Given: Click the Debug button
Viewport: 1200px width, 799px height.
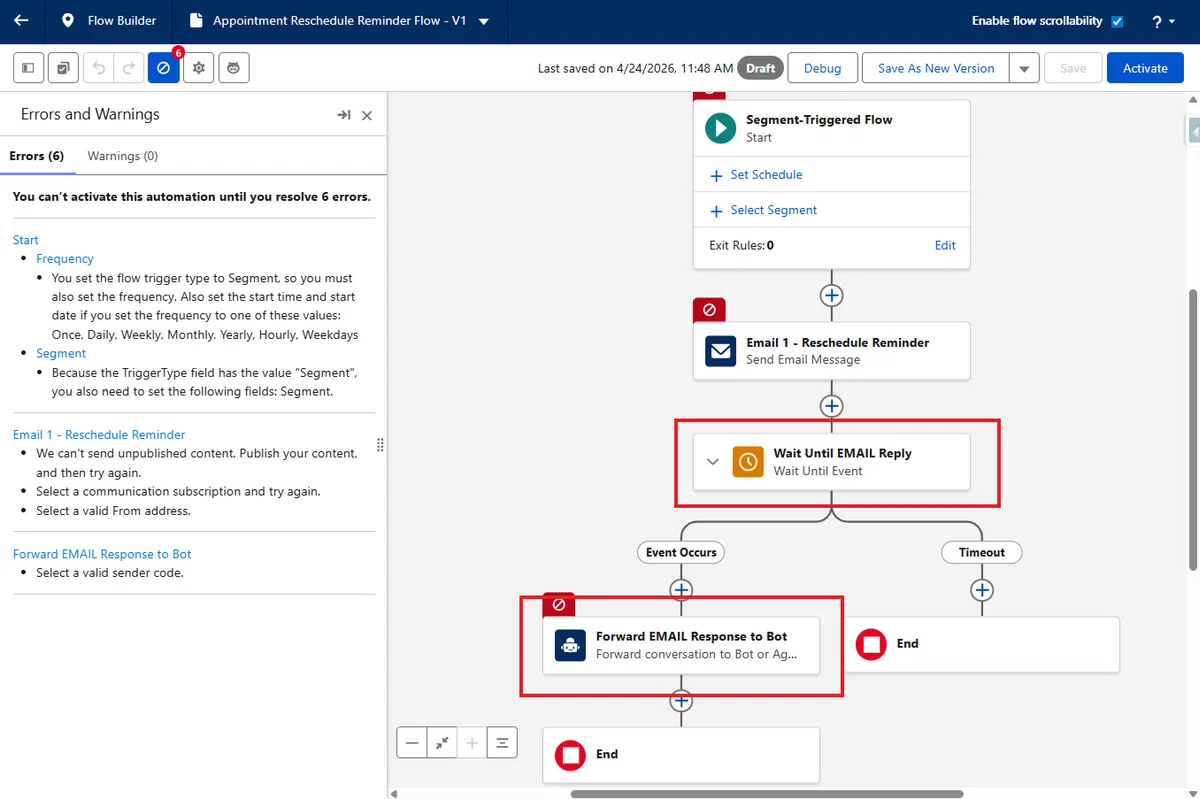Looking at the screenshot, I should pyautogui.click(x=822, y=68).
